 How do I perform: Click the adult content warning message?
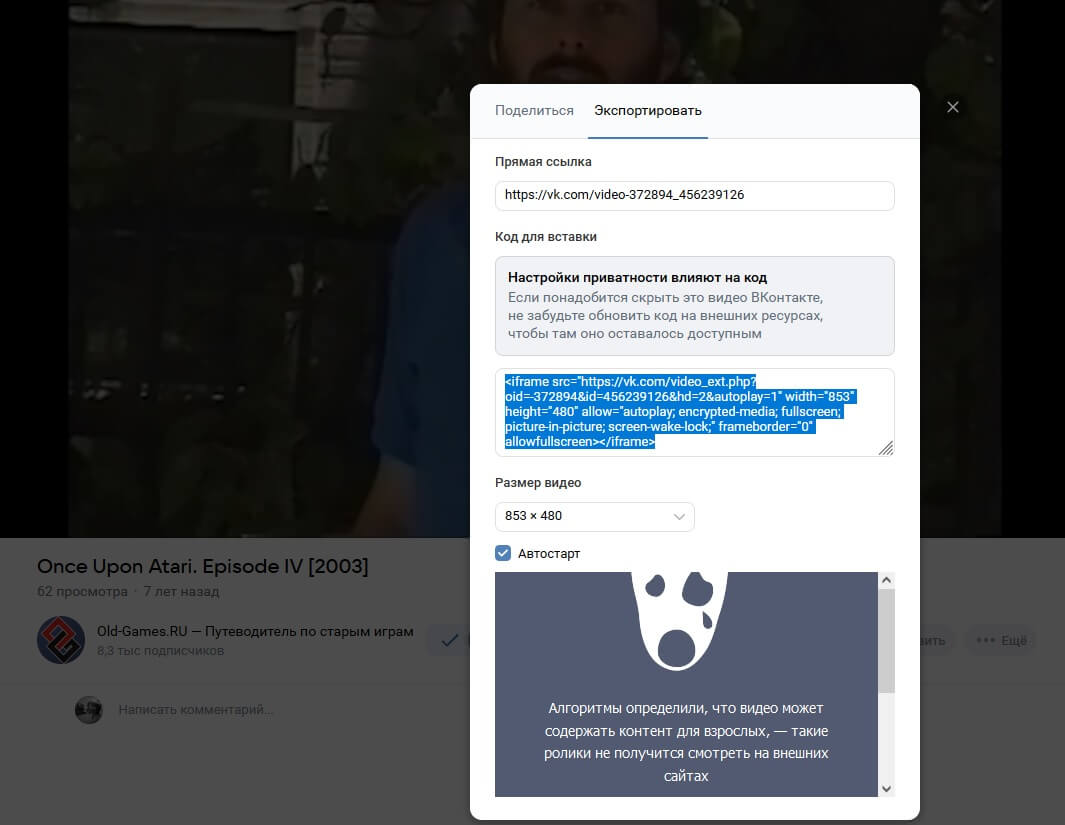686,742
